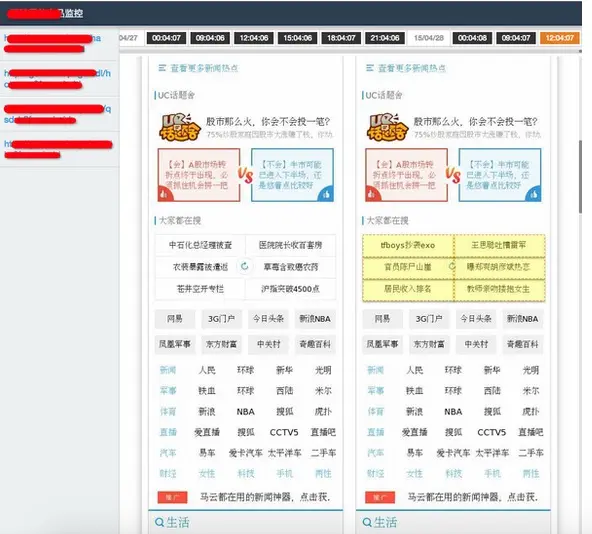Open the 查看更多新闻热点 link in right snapshot
This screenshot has height=534, width=592.
pos(412,68)
